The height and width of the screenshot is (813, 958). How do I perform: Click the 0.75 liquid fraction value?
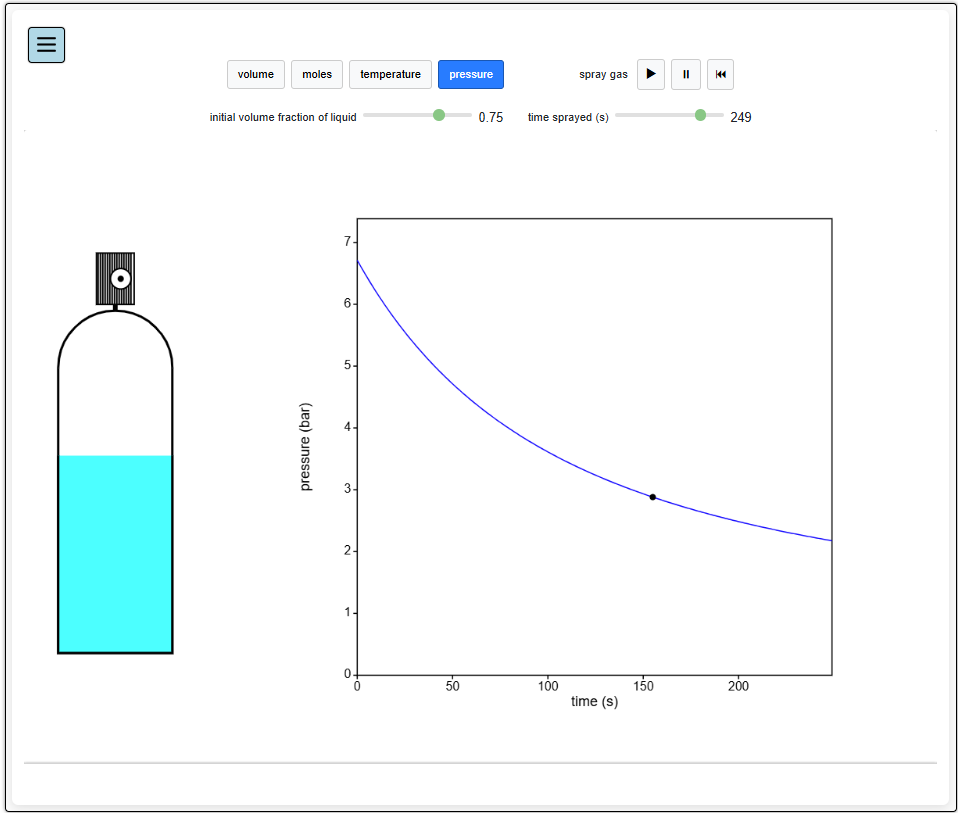pos(491,117)
